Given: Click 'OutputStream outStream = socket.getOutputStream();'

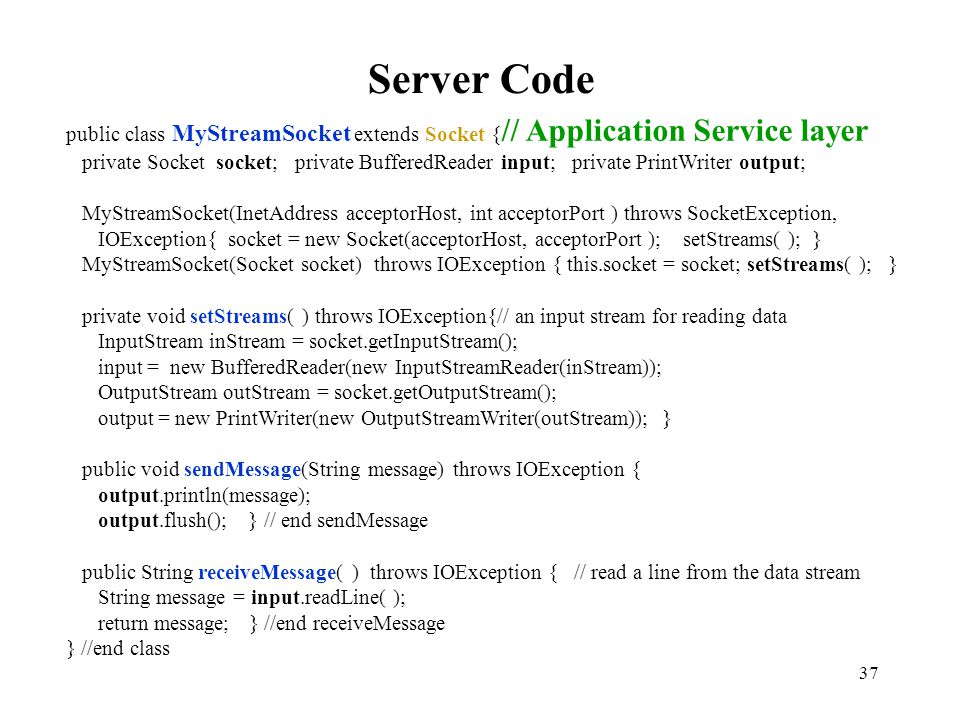Looking at the screenshot, I should click(x=327, y=392).
